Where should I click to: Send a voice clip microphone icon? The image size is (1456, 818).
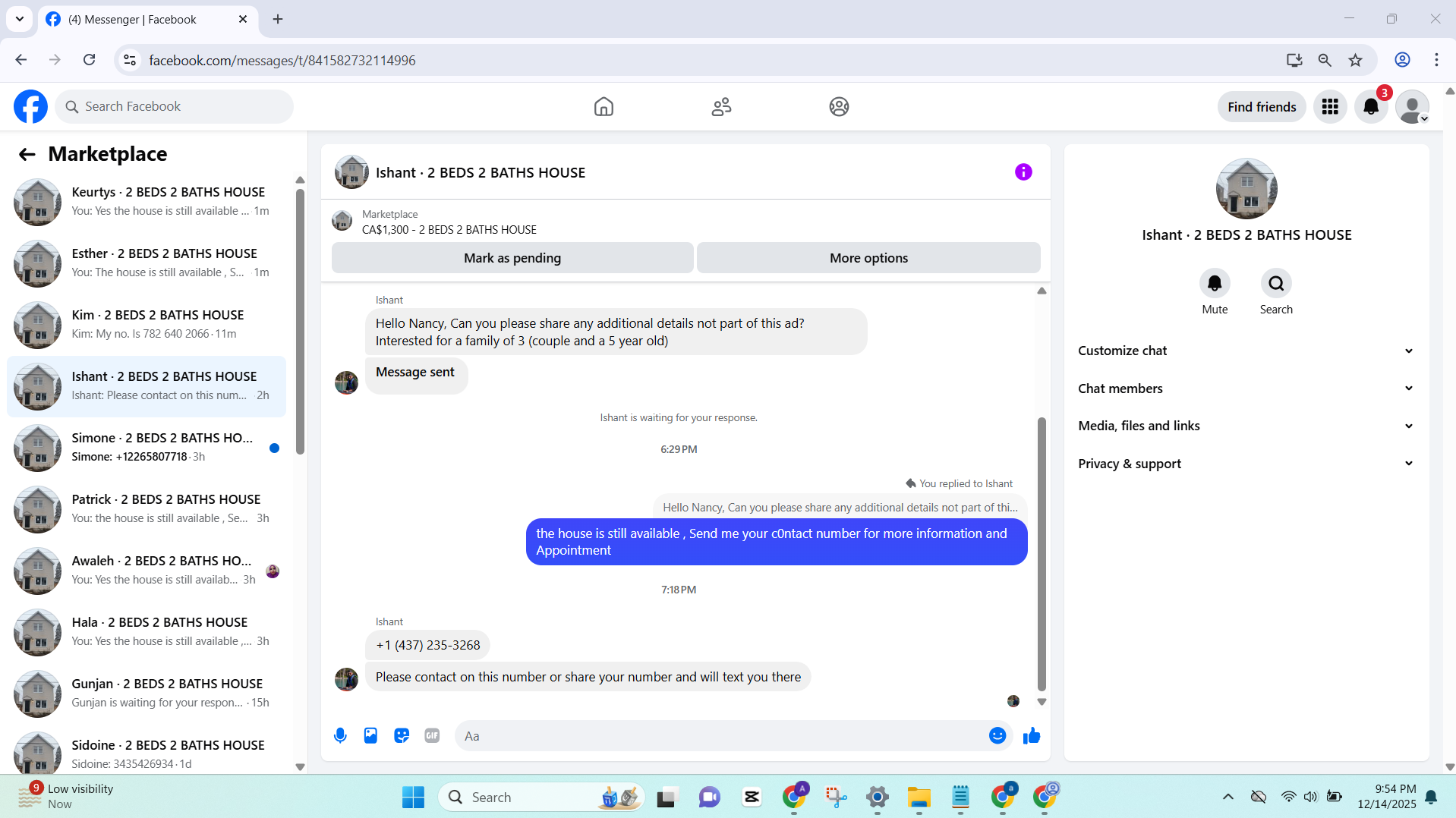(340, 735)
